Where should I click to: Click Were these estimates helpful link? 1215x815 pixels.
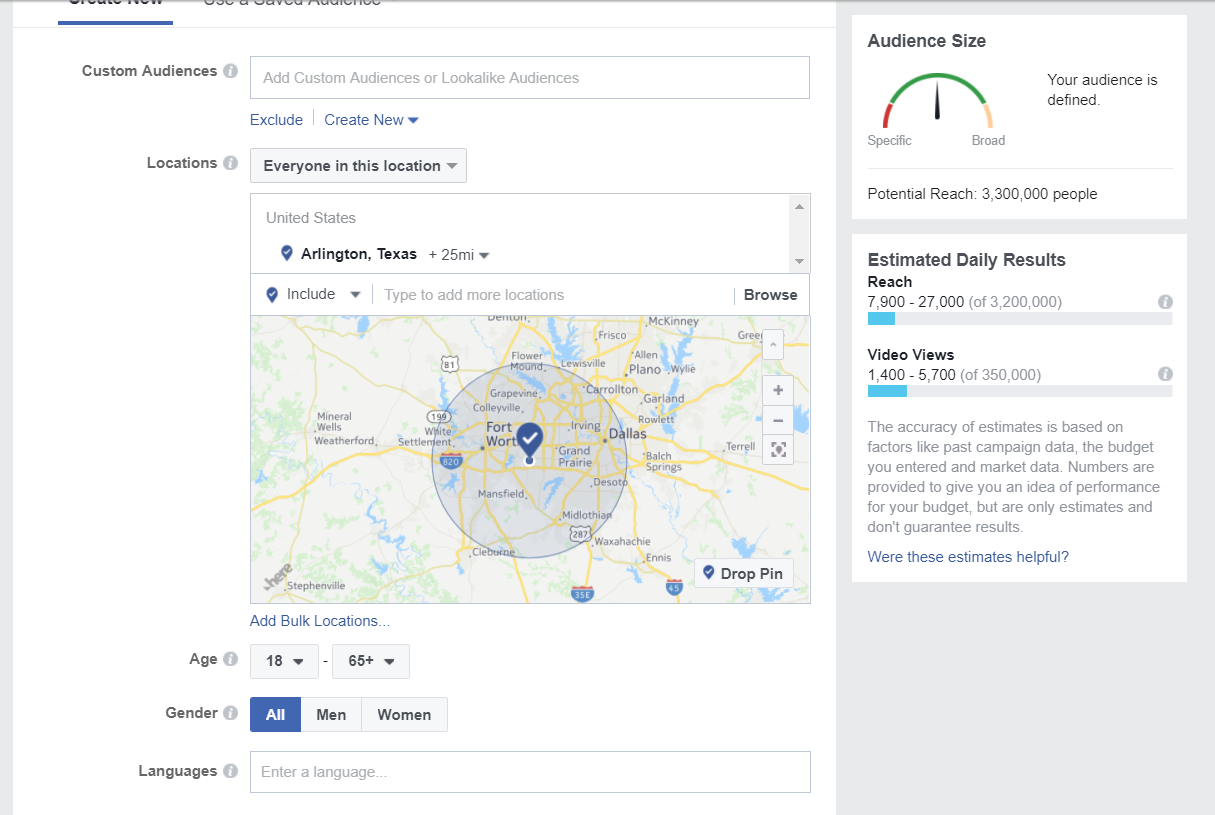point(968,557)
